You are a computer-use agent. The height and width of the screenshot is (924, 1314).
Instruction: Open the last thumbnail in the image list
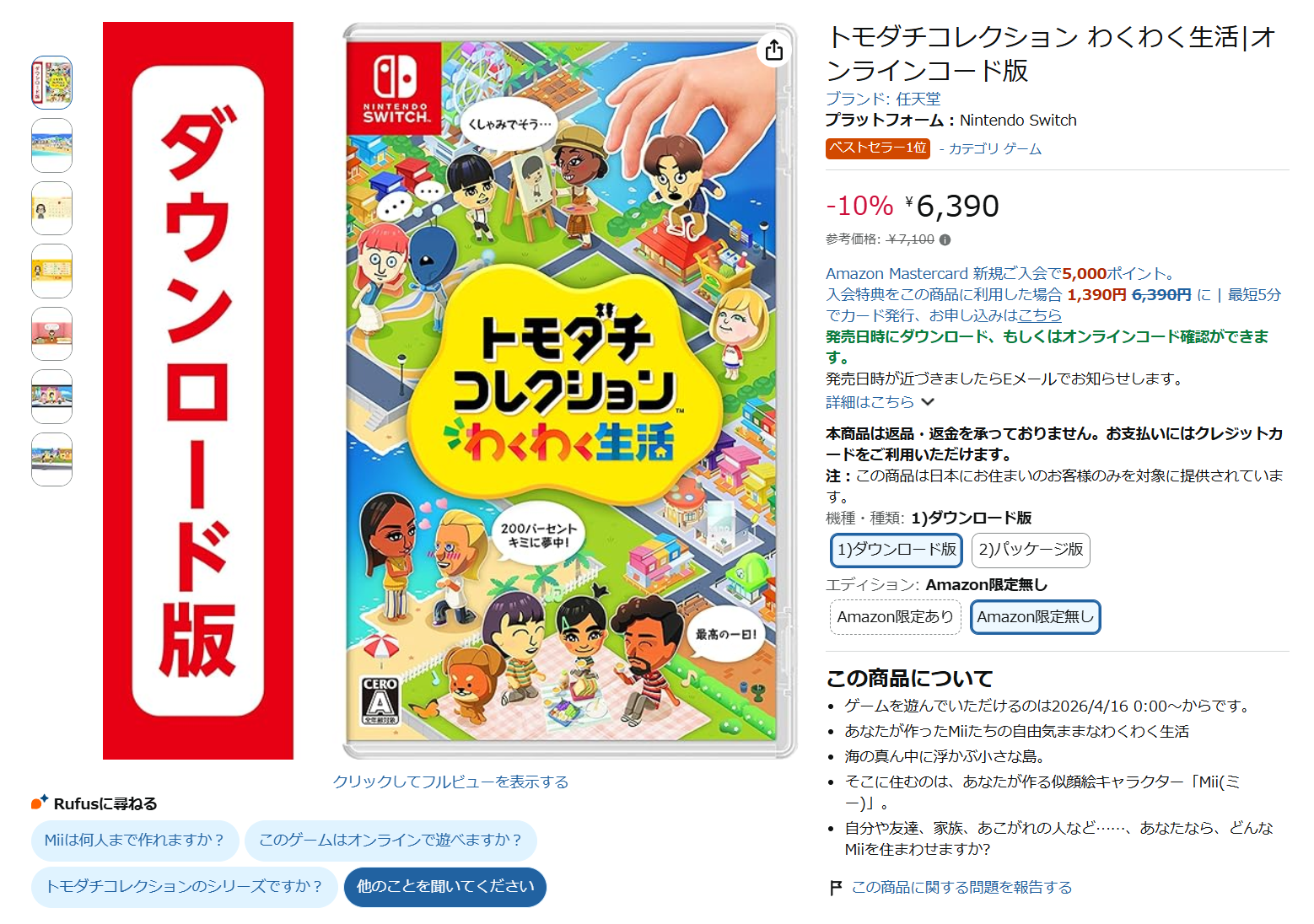[52, 459]
